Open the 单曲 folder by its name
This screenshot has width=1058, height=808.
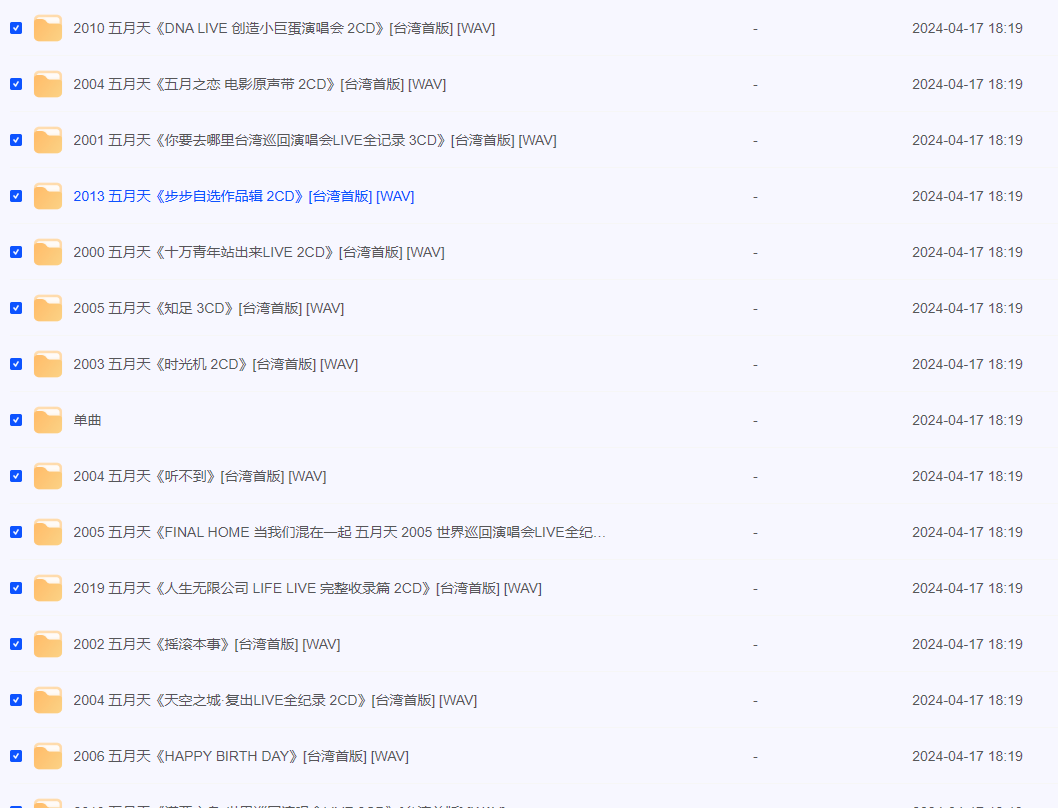(87, 420)
